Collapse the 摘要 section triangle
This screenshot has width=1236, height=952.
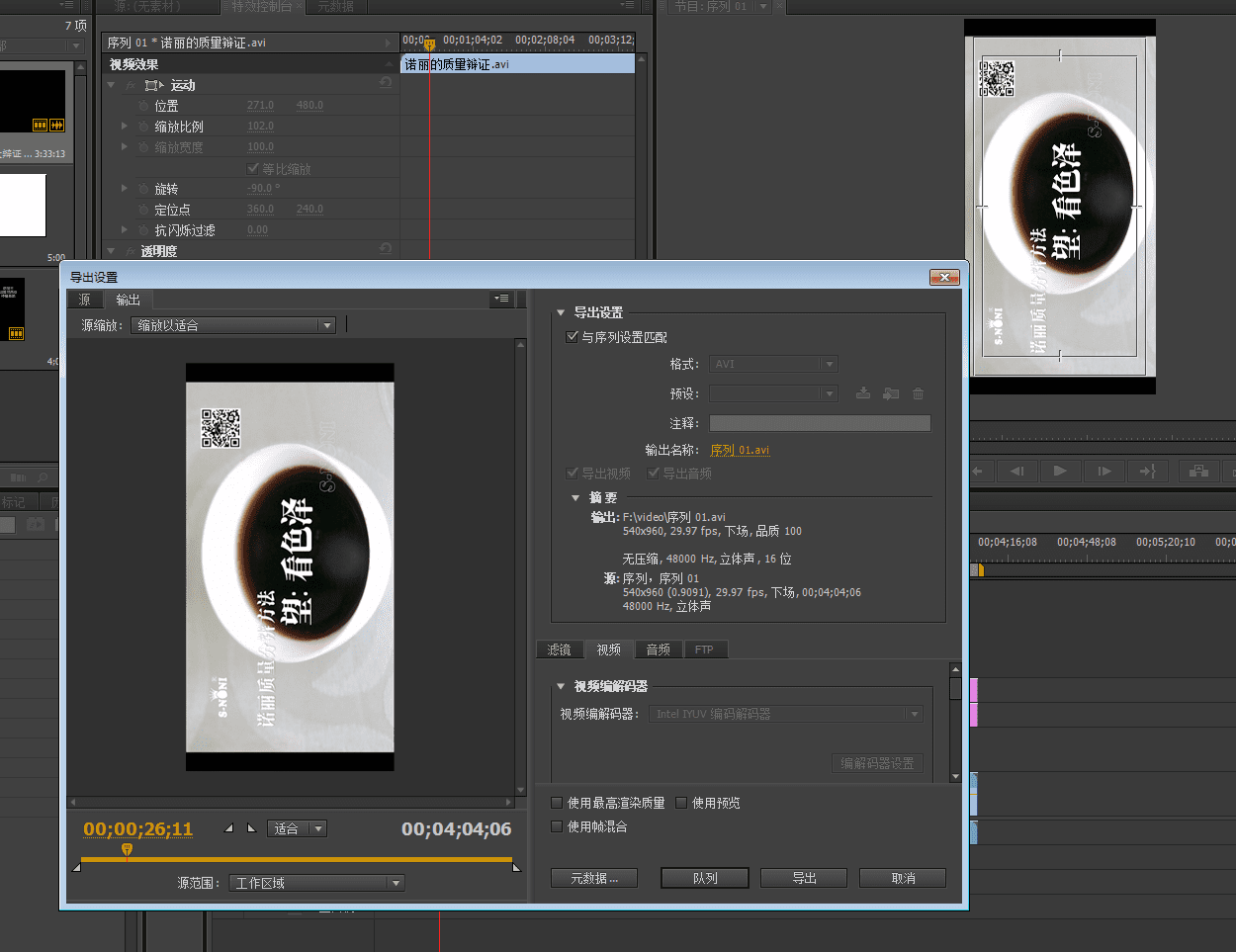point(575,498)
